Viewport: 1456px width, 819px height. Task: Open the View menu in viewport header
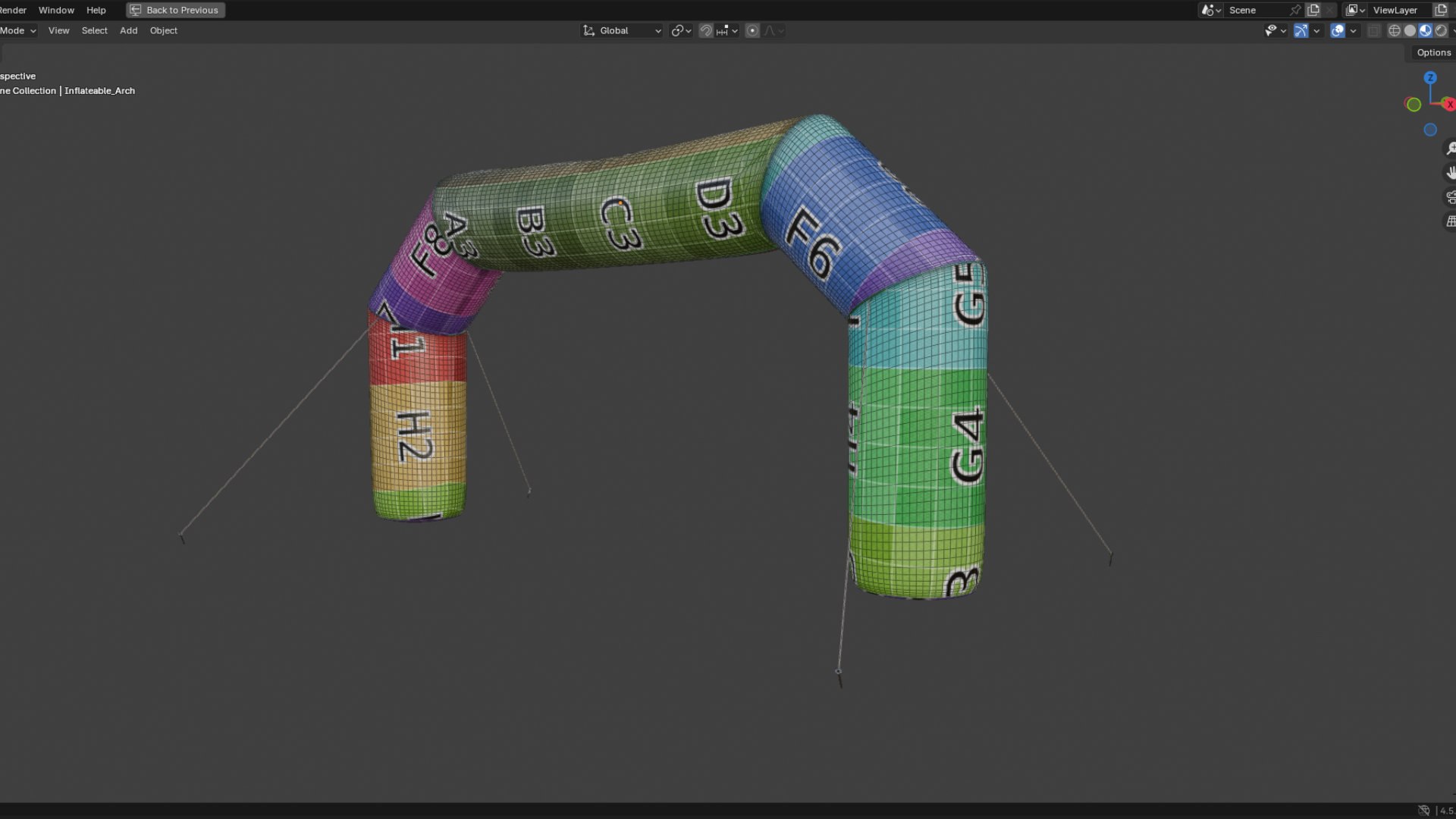tap(58, 30)
